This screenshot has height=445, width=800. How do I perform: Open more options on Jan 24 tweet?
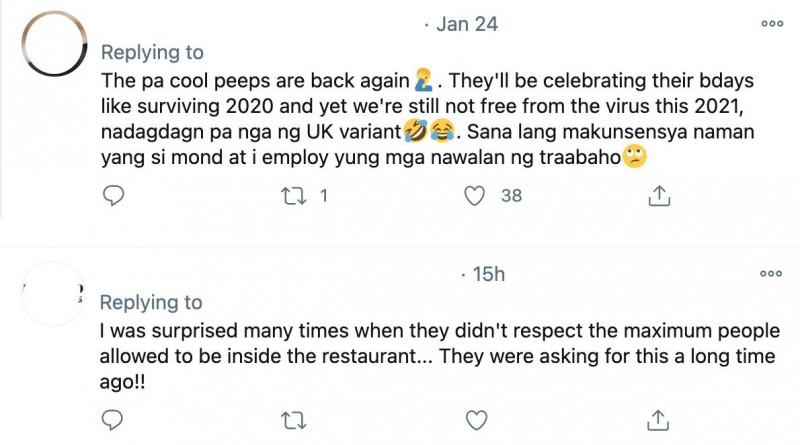771,24
